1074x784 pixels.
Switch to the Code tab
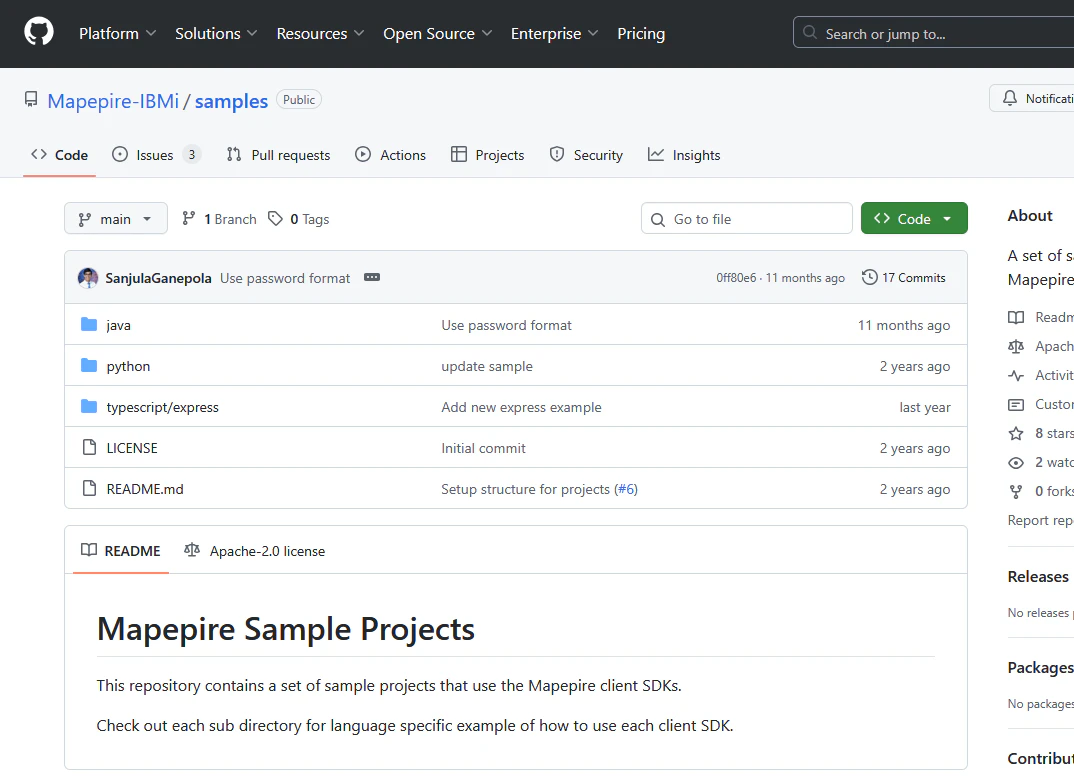(x=60, y=155)
